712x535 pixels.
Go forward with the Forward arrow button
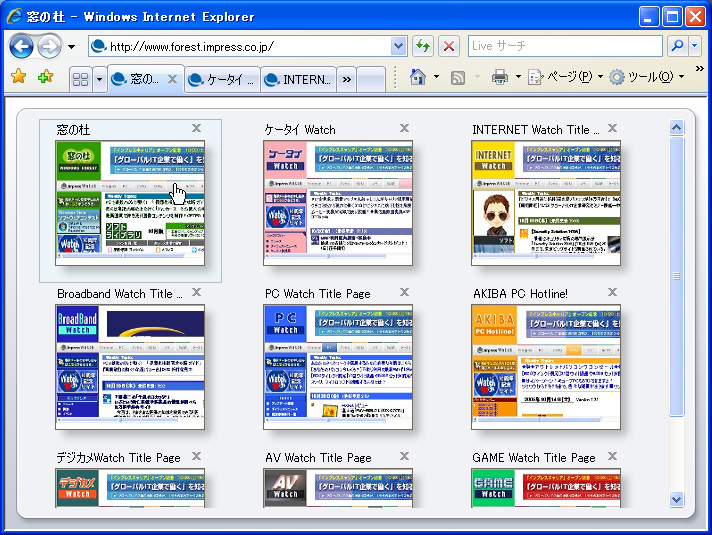coord(49,46)
